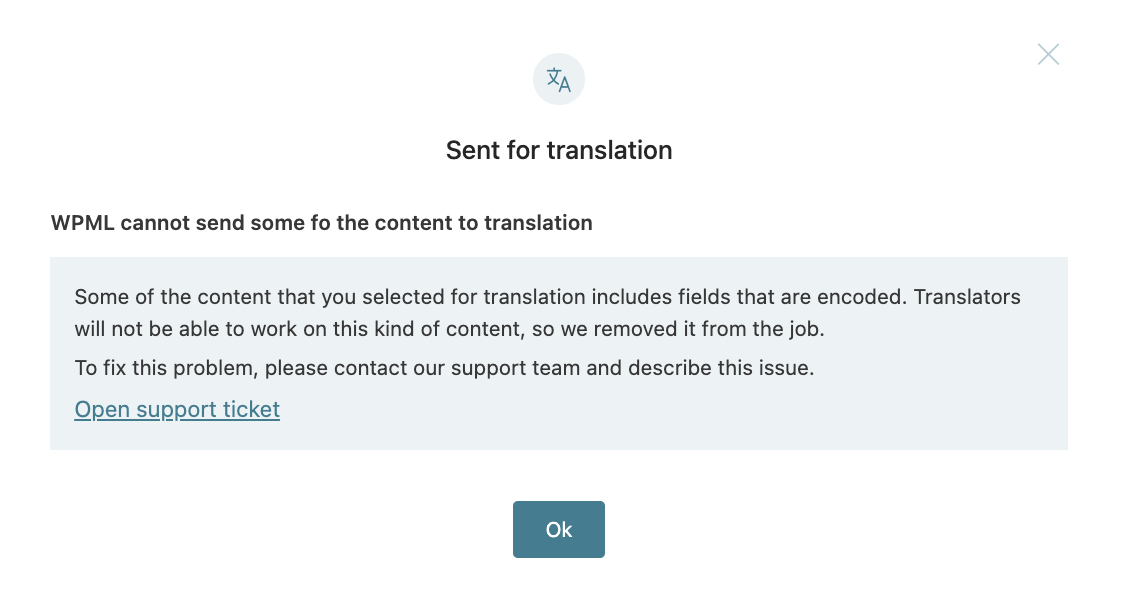Click the word "ticket" in the support link
This screenshot has width=1122, height=612.
pos(253,409)
